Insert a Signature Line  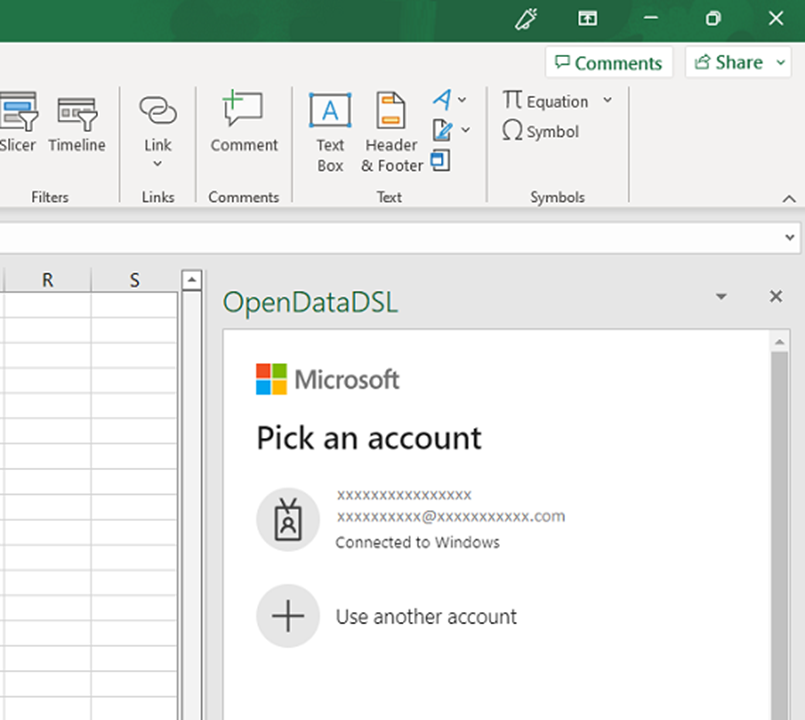[442, 130]
